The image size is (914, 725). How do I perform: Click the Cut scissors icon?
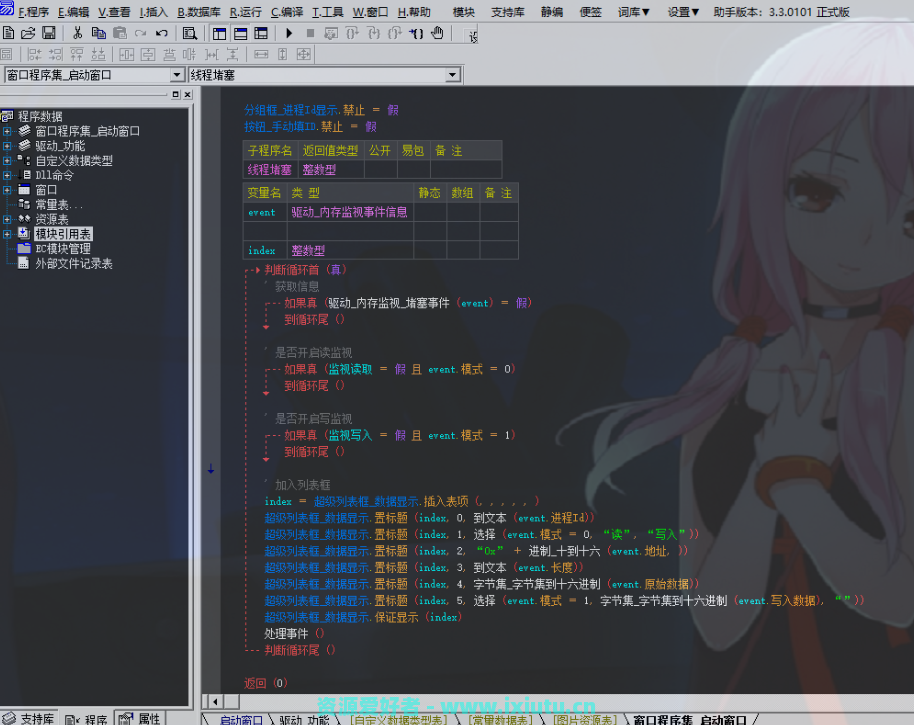point(77,33)
